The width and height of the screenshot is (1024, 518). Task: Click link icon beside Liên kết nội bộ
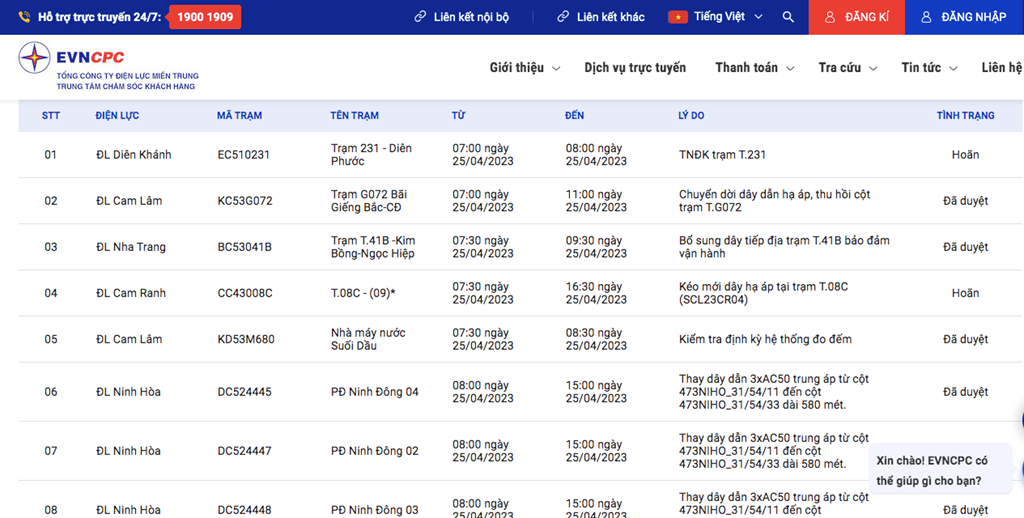(421, 17)
